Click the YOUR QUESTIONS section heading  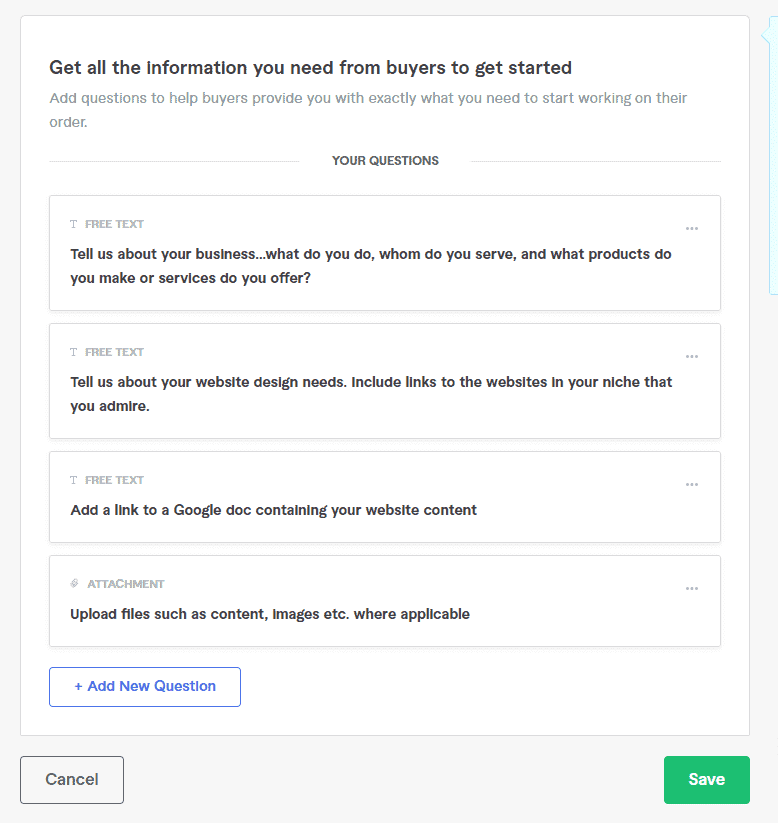pos(385,161)
